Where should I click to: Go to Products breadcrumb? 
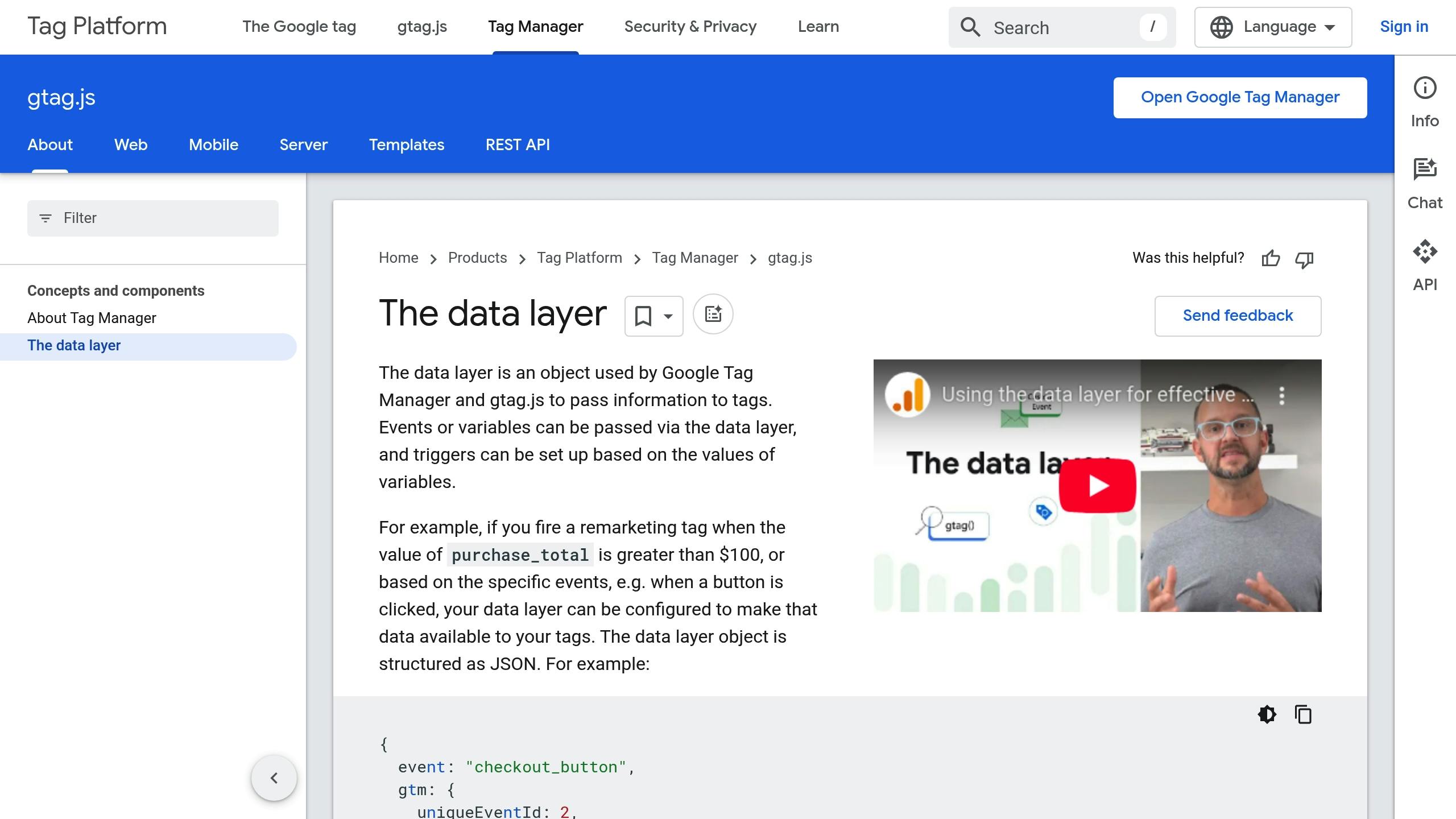click(478, 258)
